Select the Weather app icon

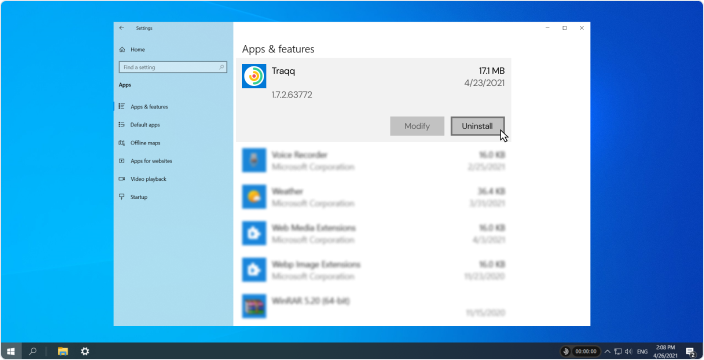point(254,197)
